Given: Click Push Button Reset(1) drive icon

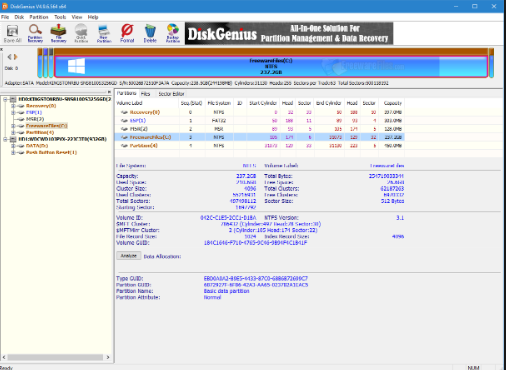Looking at the screenshot, I should 21,152.
